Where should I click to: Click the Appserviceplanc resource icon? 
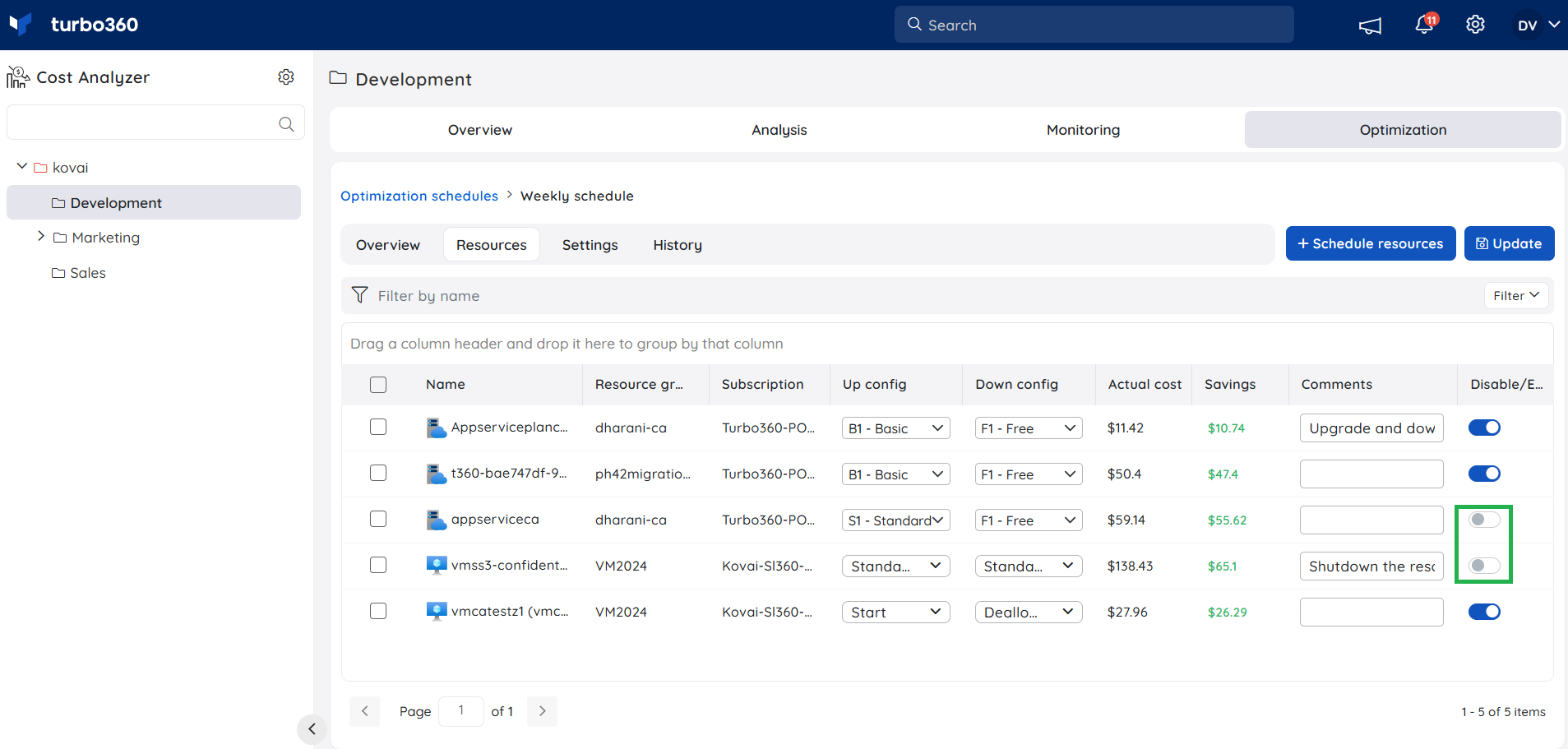pos(437,428)
